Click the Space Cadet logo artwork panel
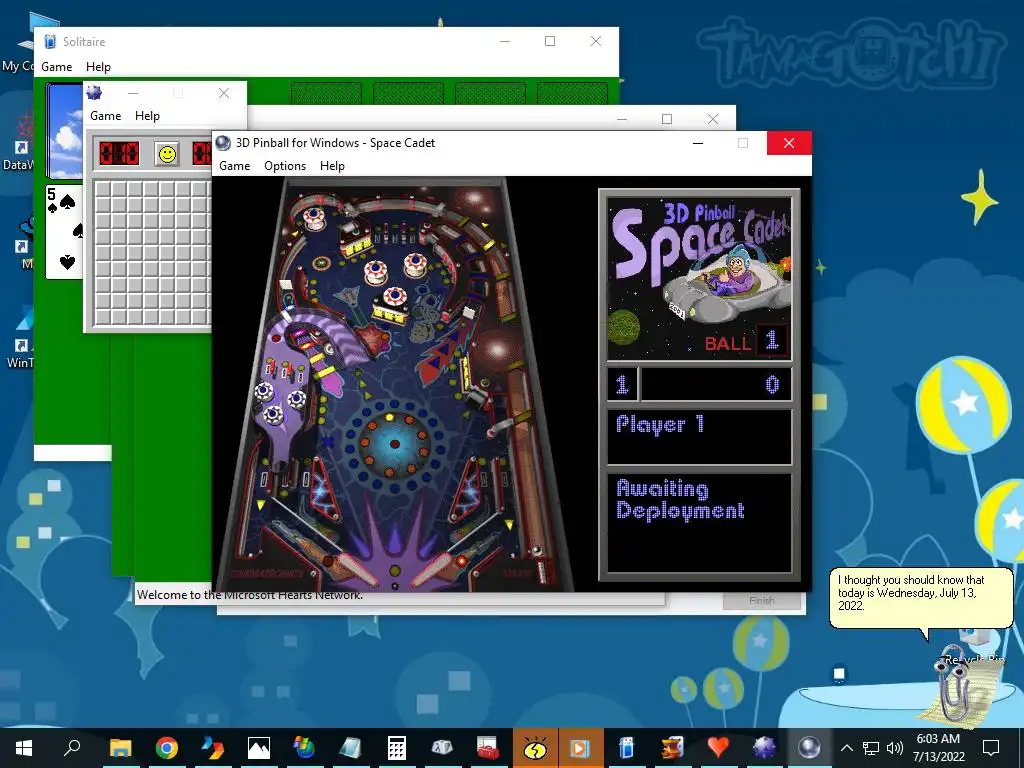 point(699,279)
